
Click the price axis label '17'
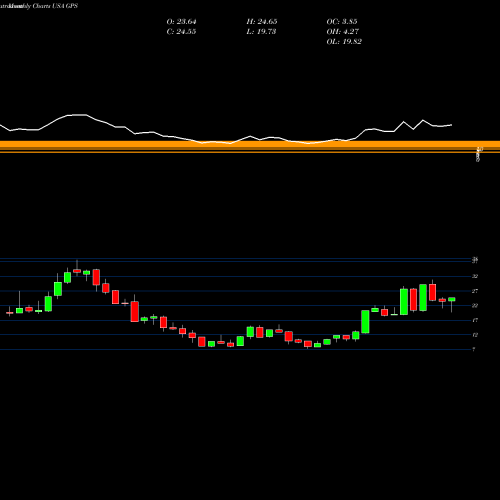click(x=475, y=320)
